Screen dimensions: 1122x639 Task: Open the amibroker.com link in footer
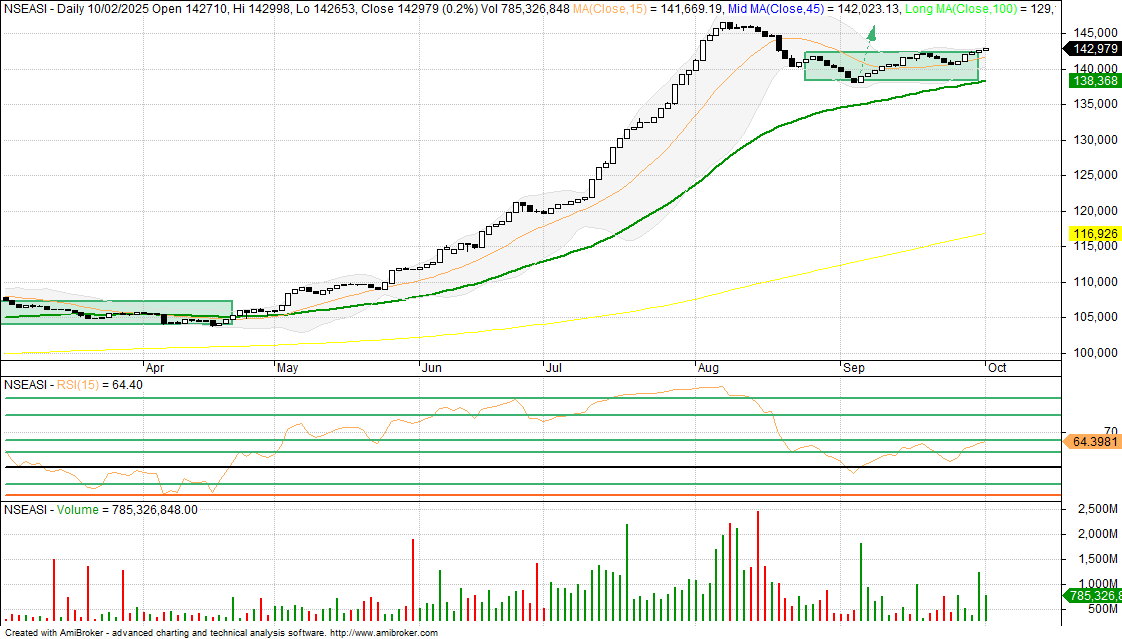384,633
